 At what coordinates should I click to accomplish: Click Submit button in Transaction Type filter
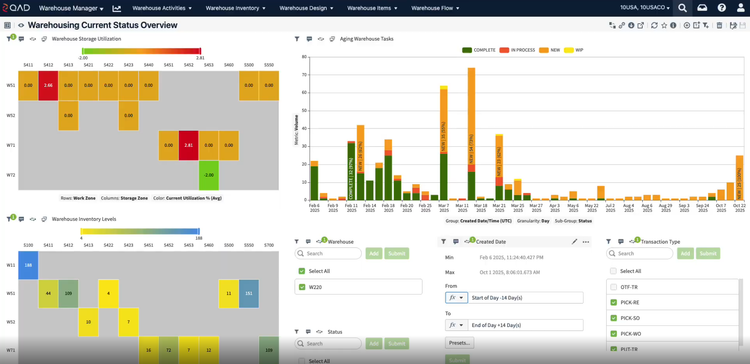(708, 254)
